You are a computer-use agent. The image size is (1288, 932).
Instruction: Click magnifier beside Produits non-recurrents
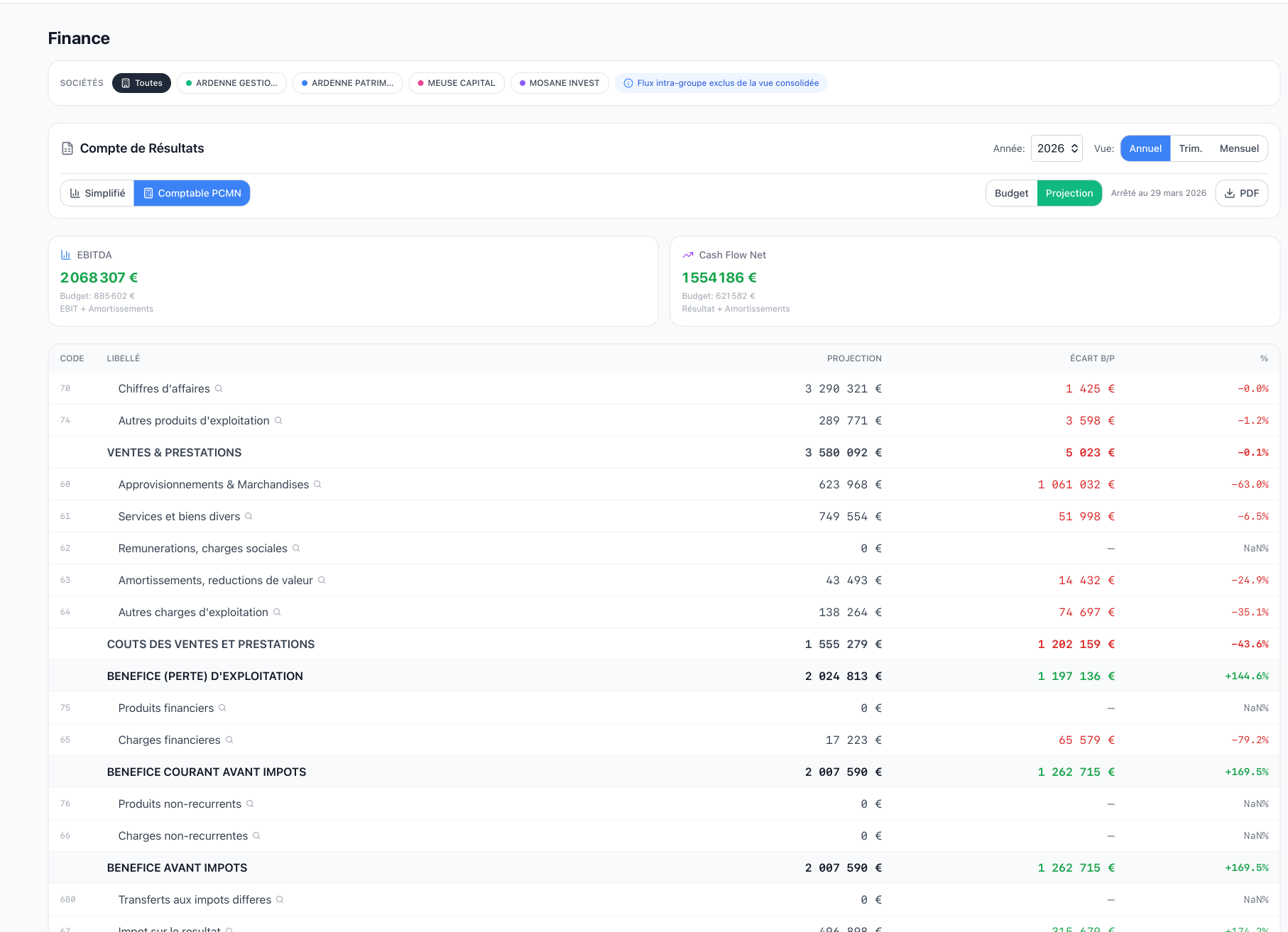click(x=250, y=804)
